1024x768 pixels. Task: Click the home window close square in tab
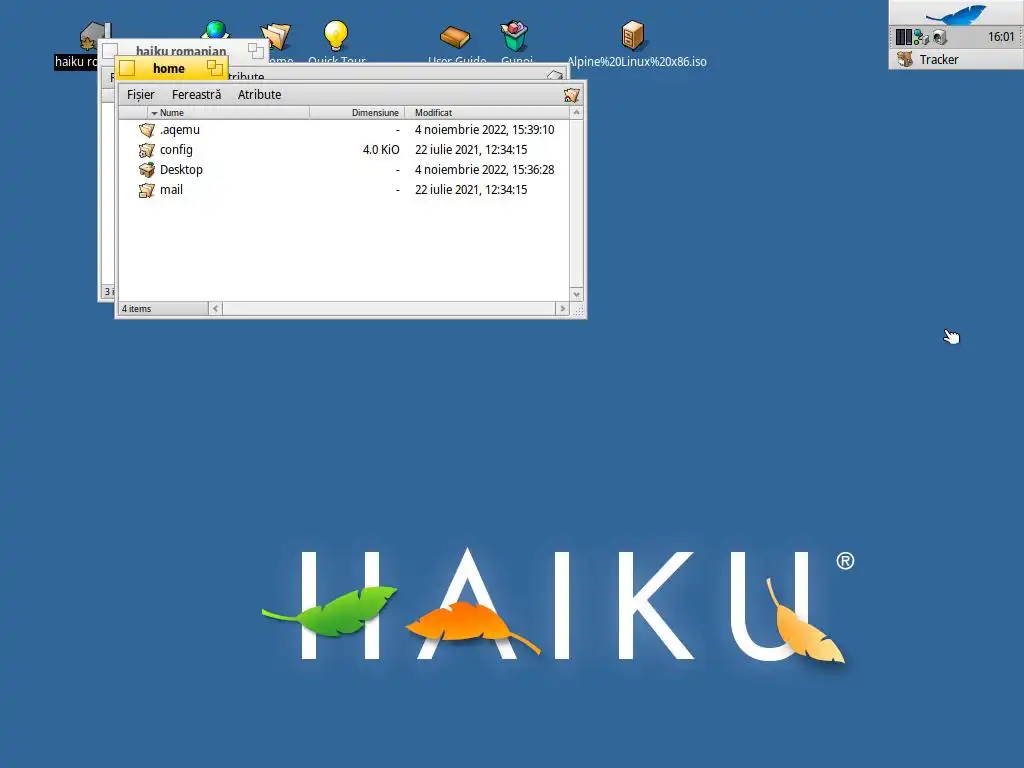click(x=127, y=69)
